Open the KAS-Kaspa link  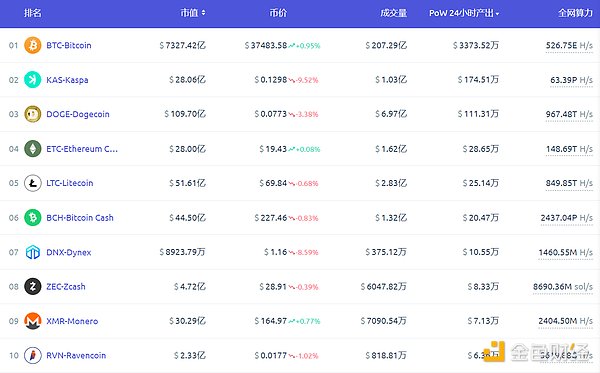pos(67,80)
